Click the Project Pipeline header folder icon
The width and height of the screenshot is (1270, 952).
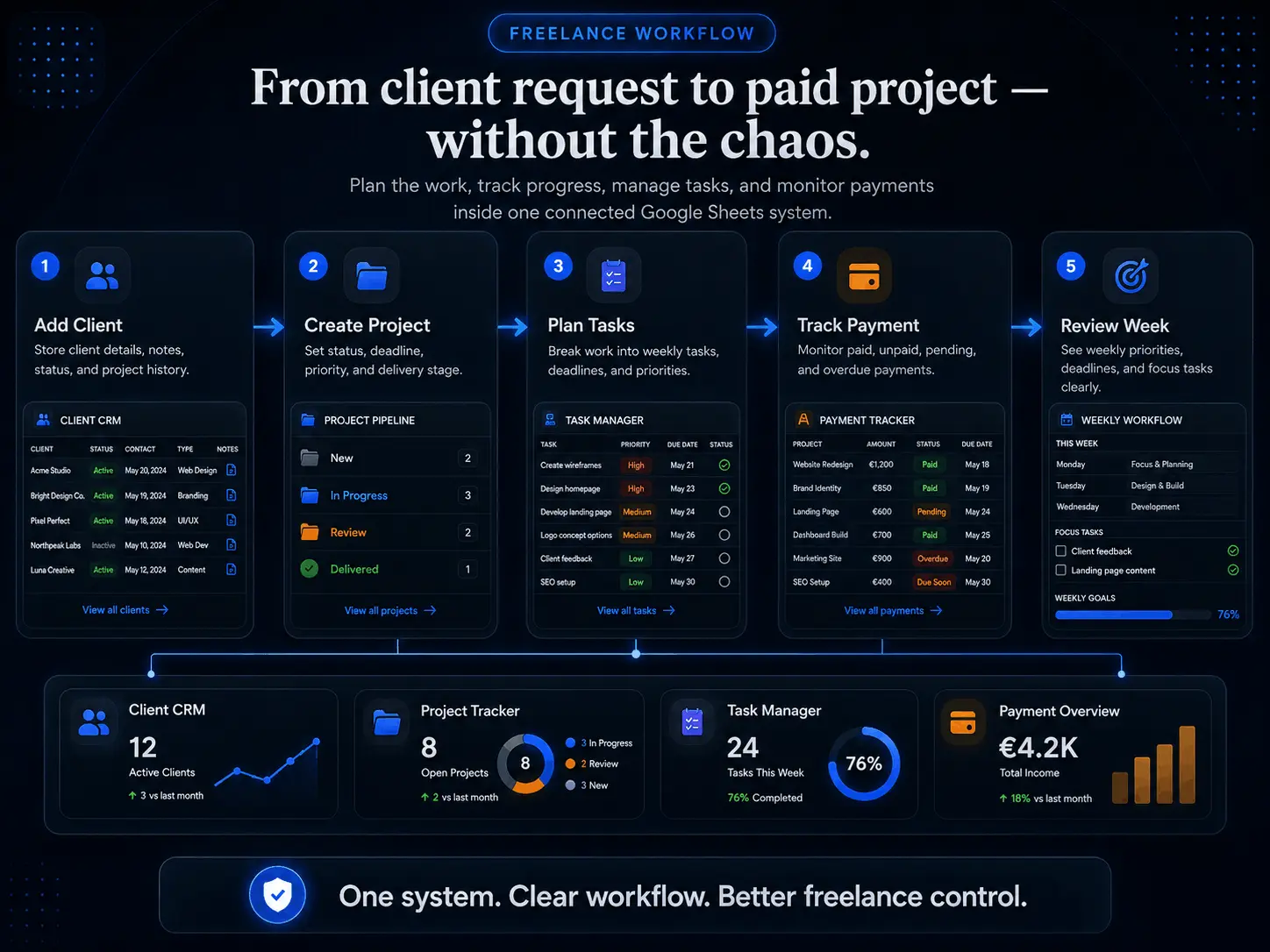click(308, 420)
